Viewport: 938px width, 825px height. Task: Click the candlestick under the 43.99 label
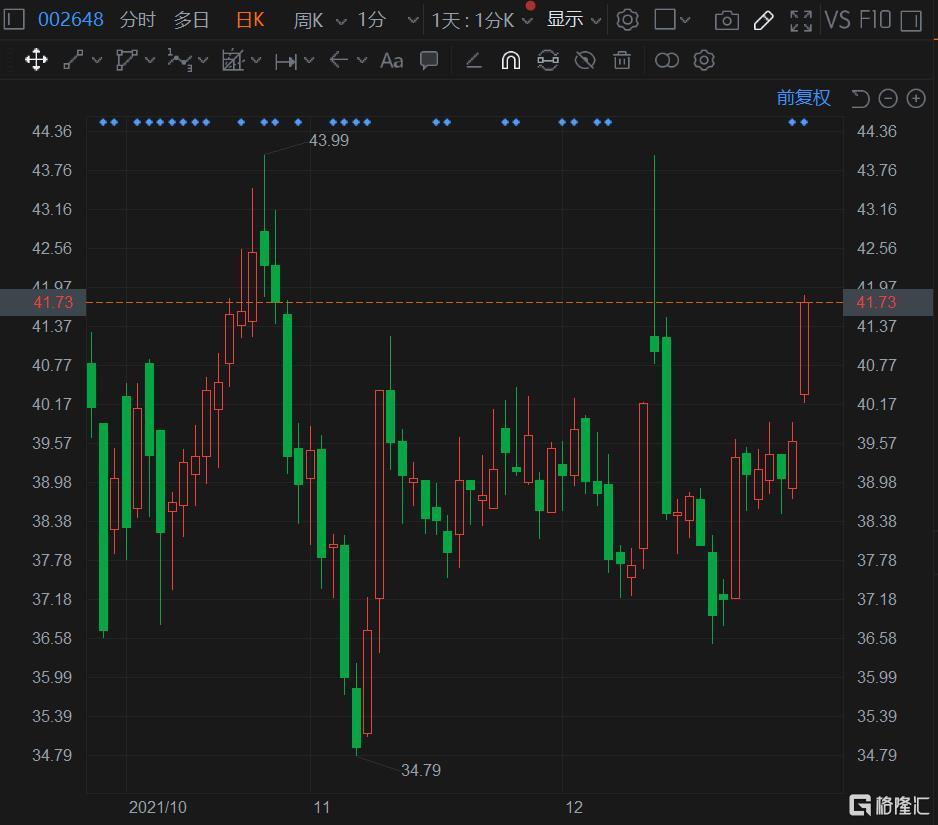click(x=264, y=248)
